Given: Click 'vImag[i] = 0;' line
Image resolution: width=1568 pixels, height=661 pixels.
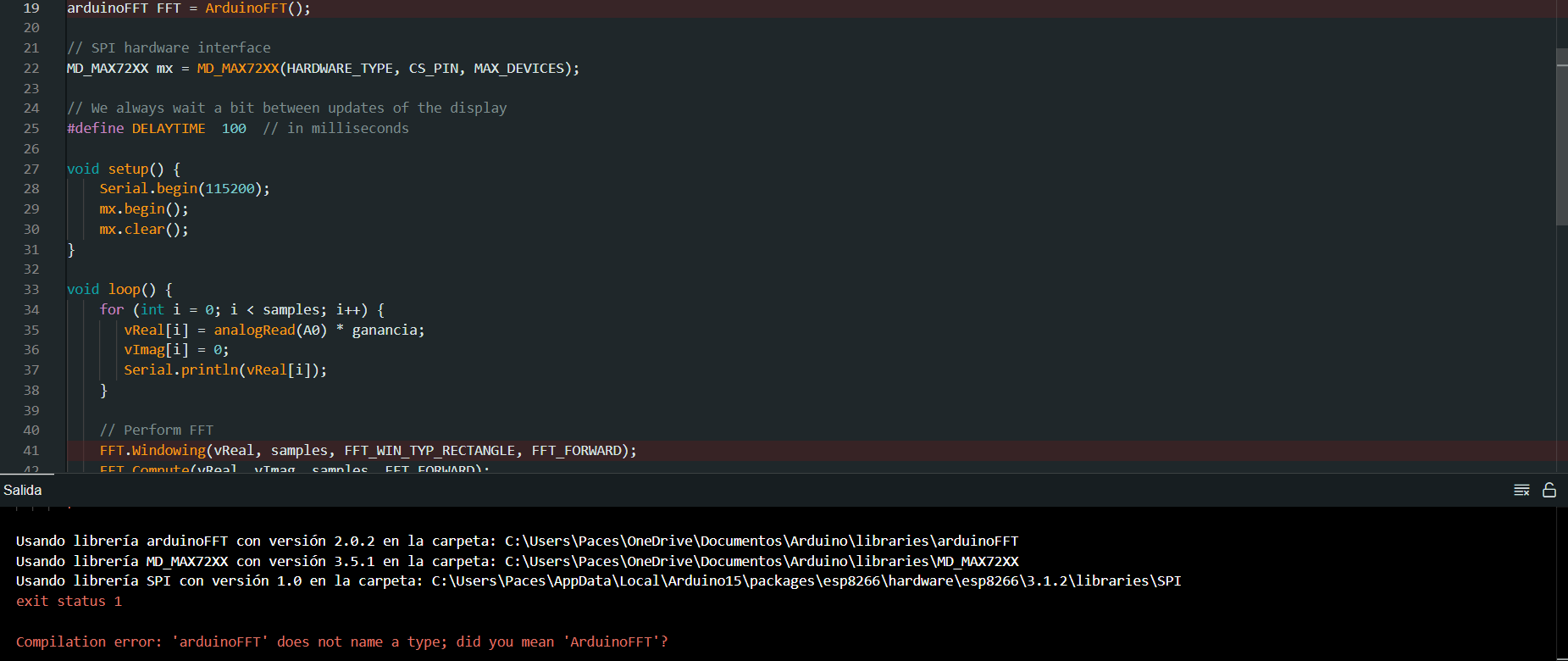Looking at the screenshot, I should (x=176, y=349).
